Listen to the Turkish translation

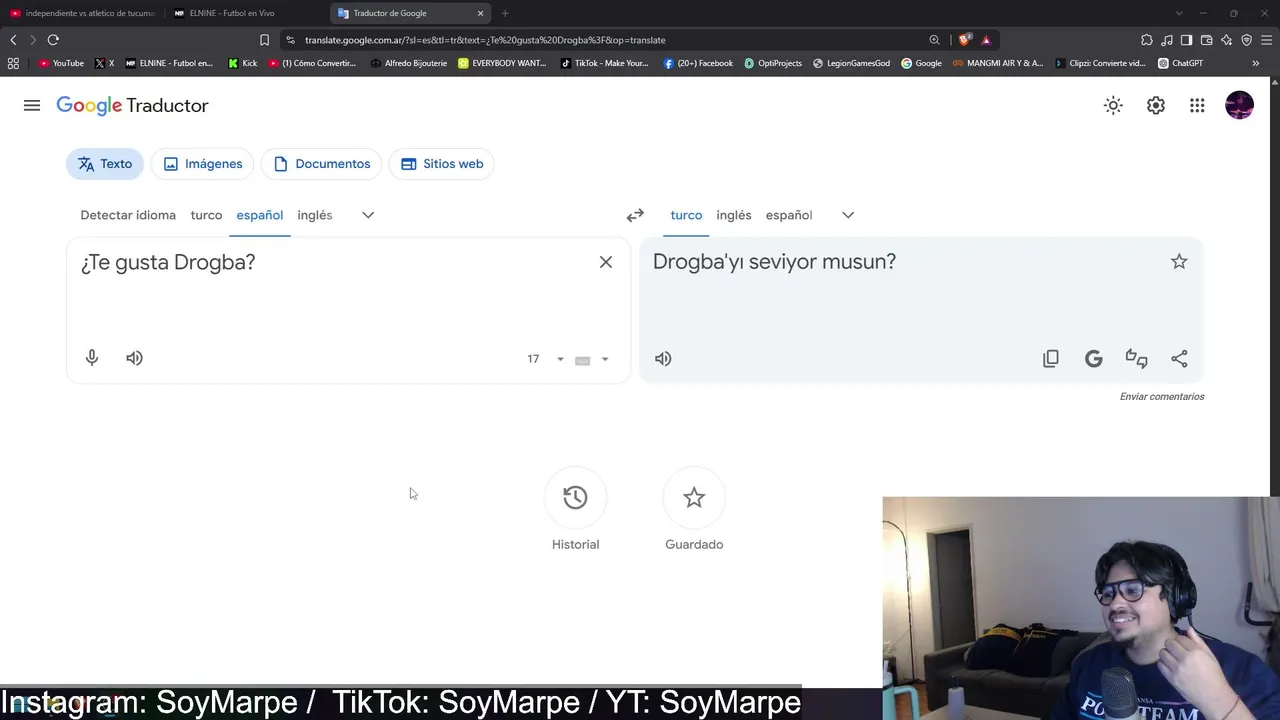[x=663, y=359]
